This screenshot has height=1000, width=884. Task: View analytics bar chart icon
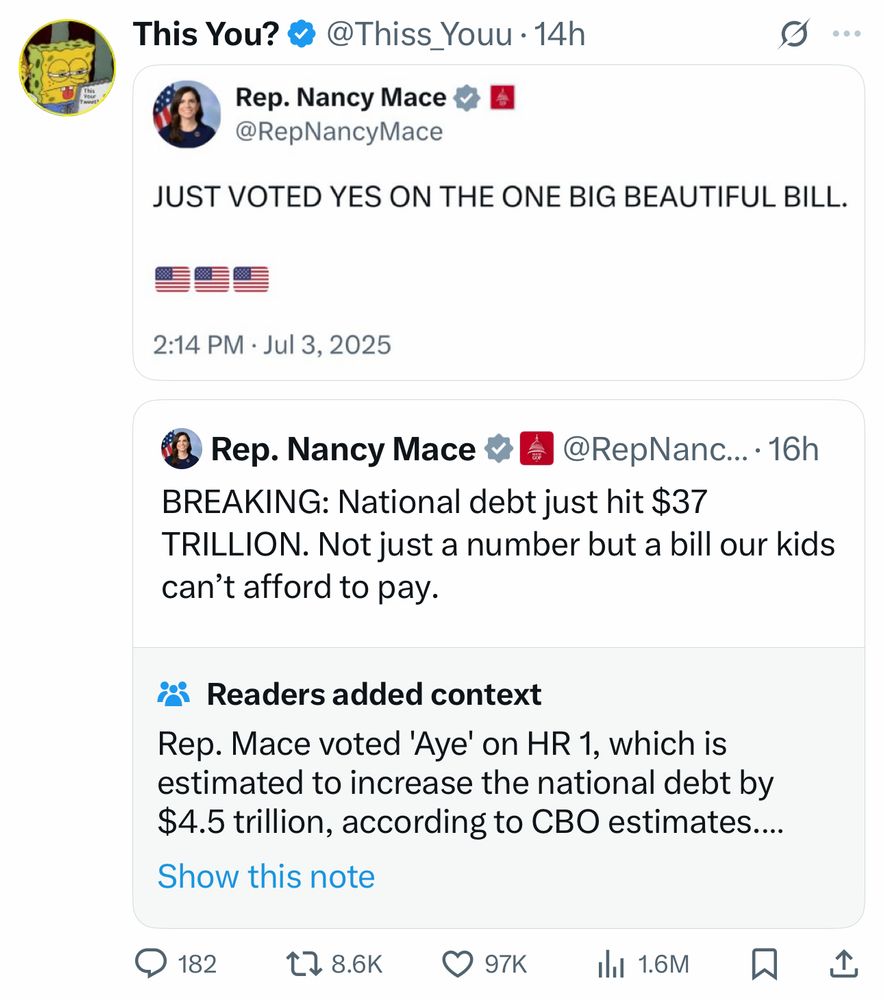coord(610,964)
